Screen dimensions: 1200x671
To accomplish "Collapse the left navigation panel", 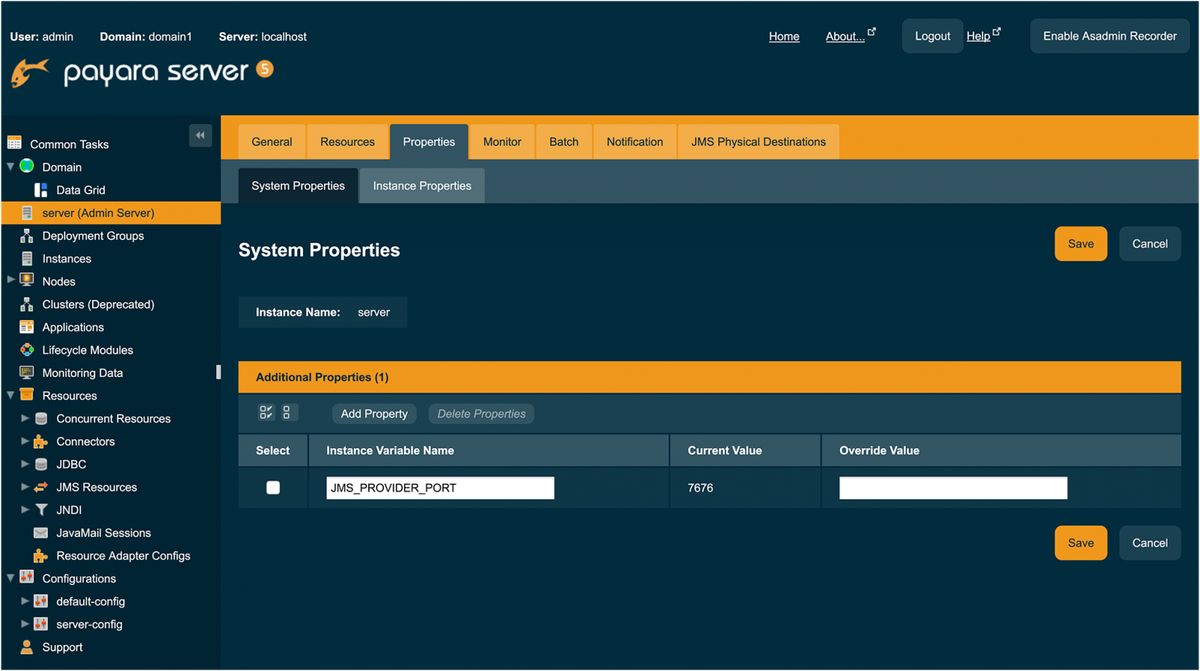I will [x=200, y=135].
